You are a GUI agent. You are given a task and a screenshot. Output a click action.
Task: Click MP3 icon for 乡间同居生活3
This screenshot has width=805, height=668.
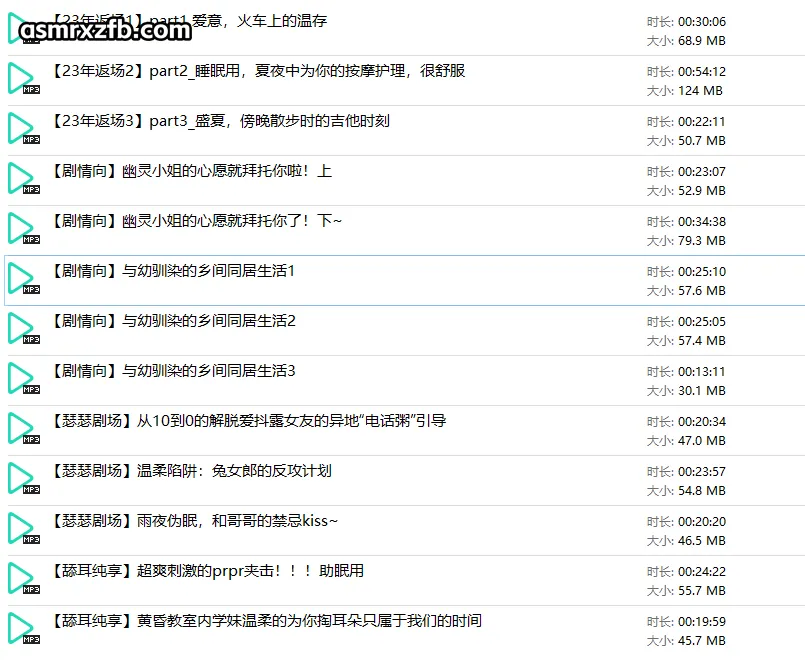(24, 378)
